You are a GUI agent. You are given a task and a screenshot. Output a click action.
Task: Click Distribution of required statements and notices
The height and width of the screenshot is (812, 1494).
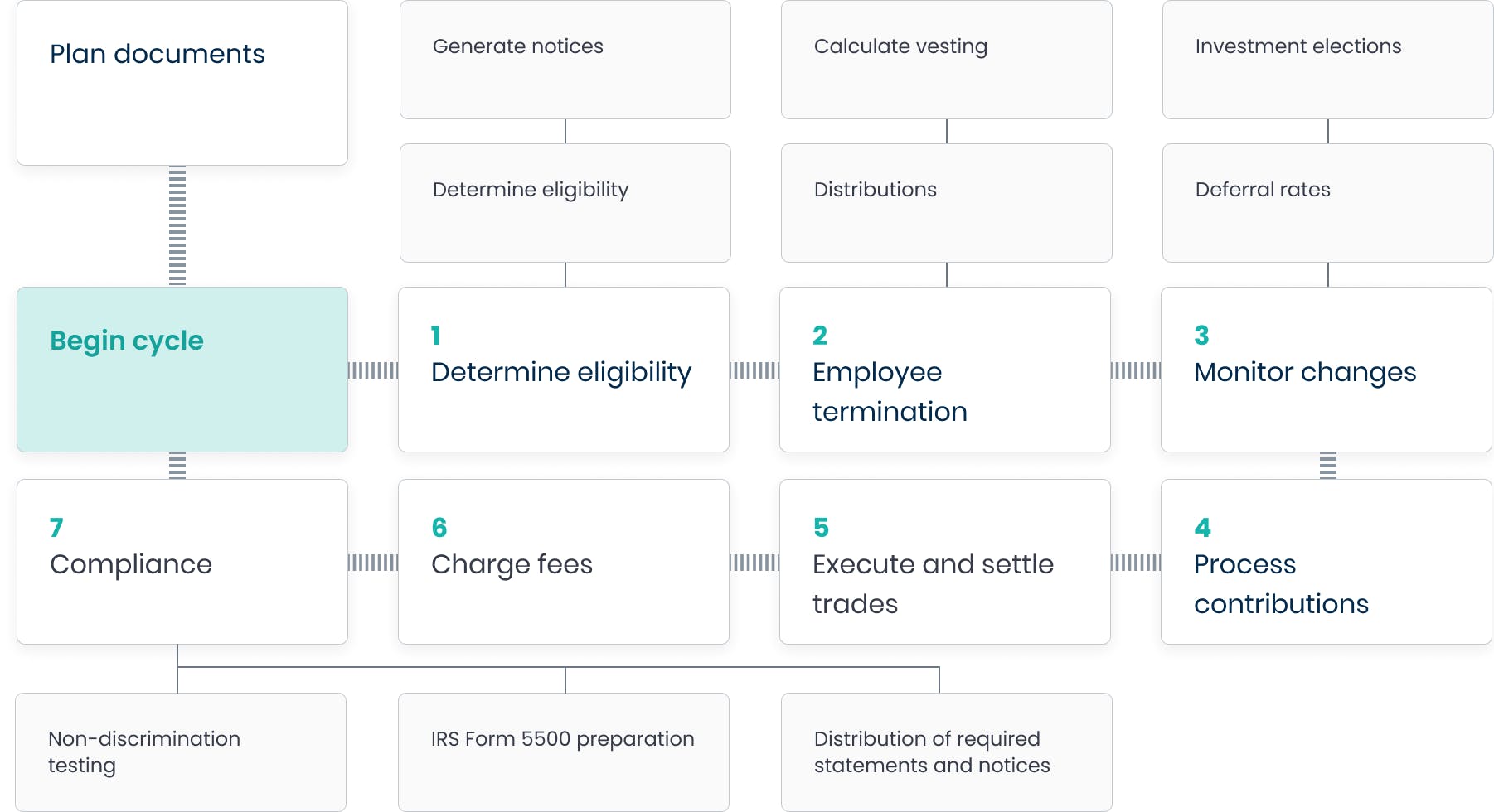click(947, 752)
